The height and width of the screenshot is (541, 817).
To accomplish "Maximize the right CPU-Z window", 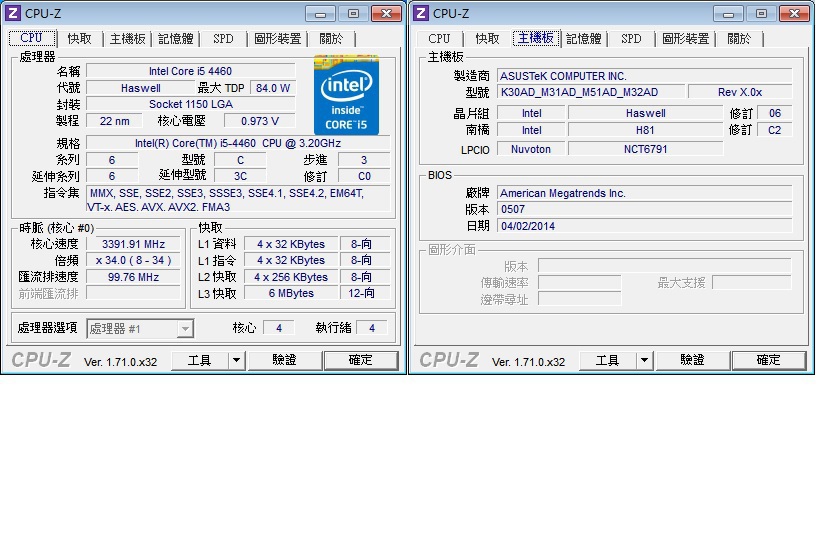I will coord(761,14).
